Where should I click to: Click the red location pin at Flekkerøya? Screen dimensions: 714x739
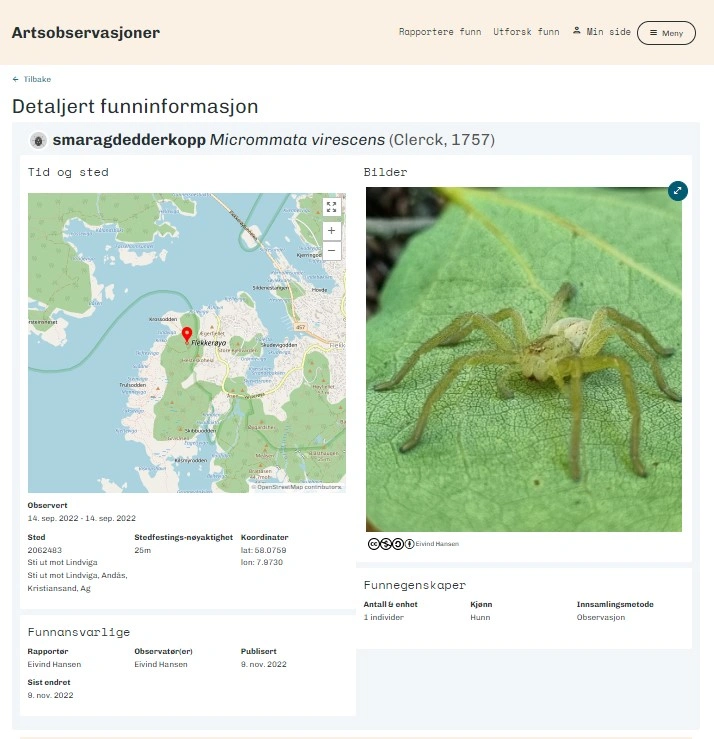click(x=187, y=334)
